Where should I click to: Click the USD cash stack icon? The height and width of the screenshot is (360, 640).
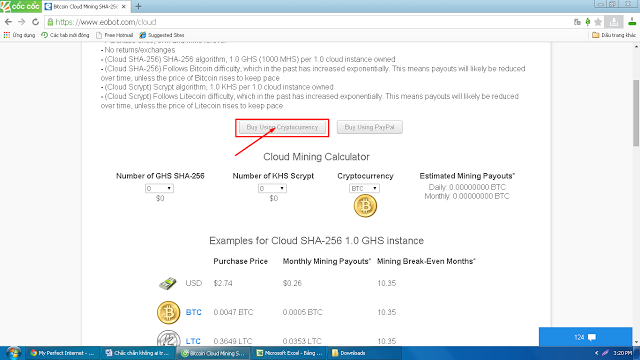pyautogui.click(x=168, y=283)
